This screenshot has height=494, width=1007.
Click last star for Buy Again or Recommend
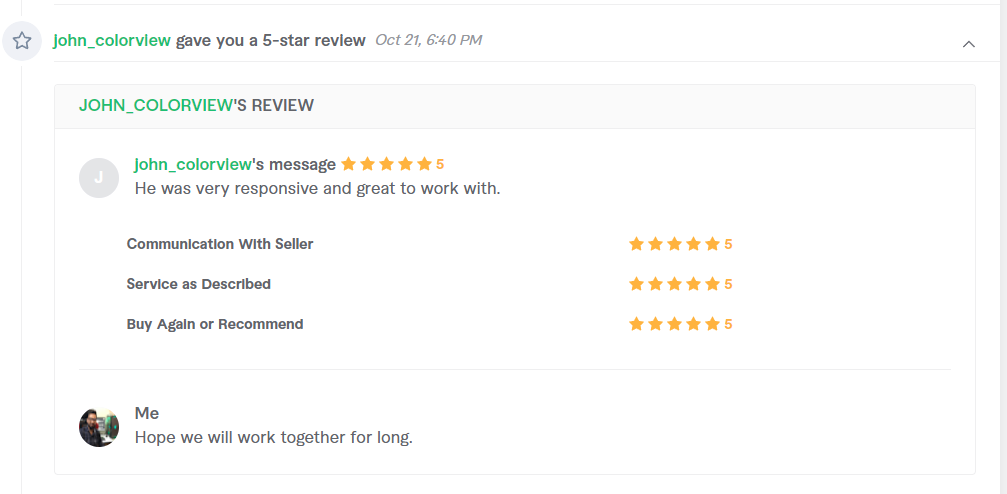click(x=712, y=324)
